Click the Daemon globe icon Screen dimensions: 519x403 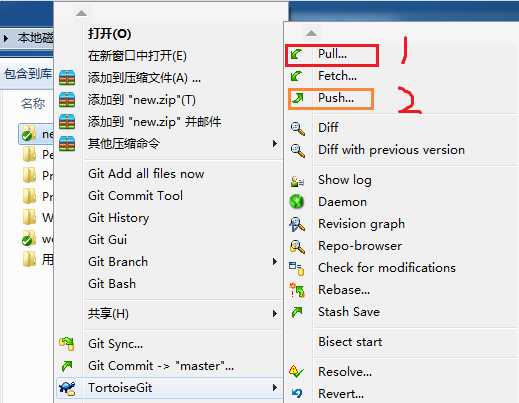point(297,201)
